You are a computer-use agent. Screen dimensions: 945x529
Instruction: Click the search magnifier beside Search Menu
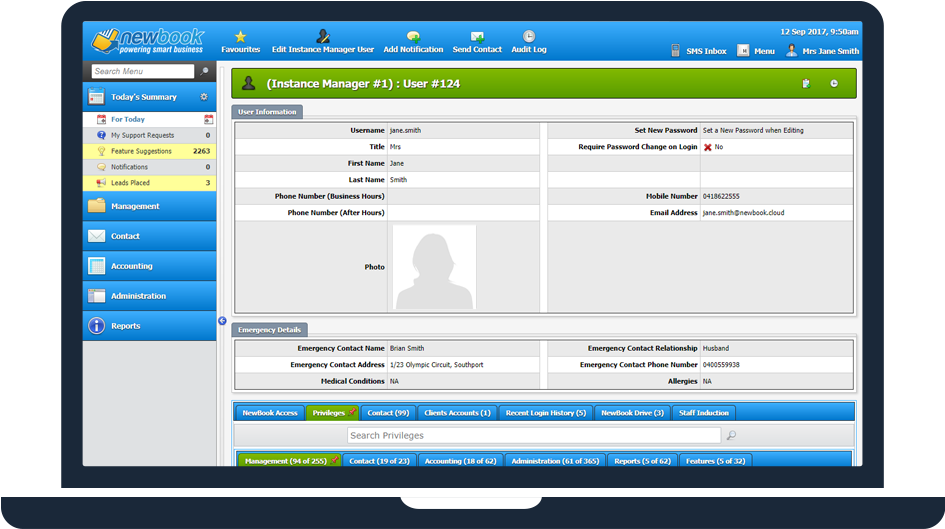tap(205, 71)
